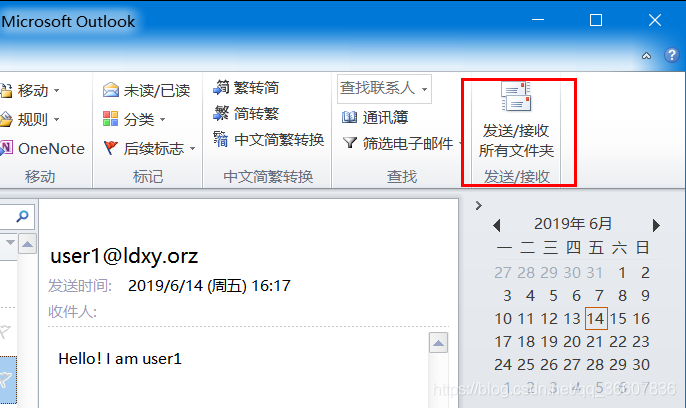Click sender user1@ldxy.orz
This screenshot has height=408, width=686.
pyautogui.click(x=124, y=256)
